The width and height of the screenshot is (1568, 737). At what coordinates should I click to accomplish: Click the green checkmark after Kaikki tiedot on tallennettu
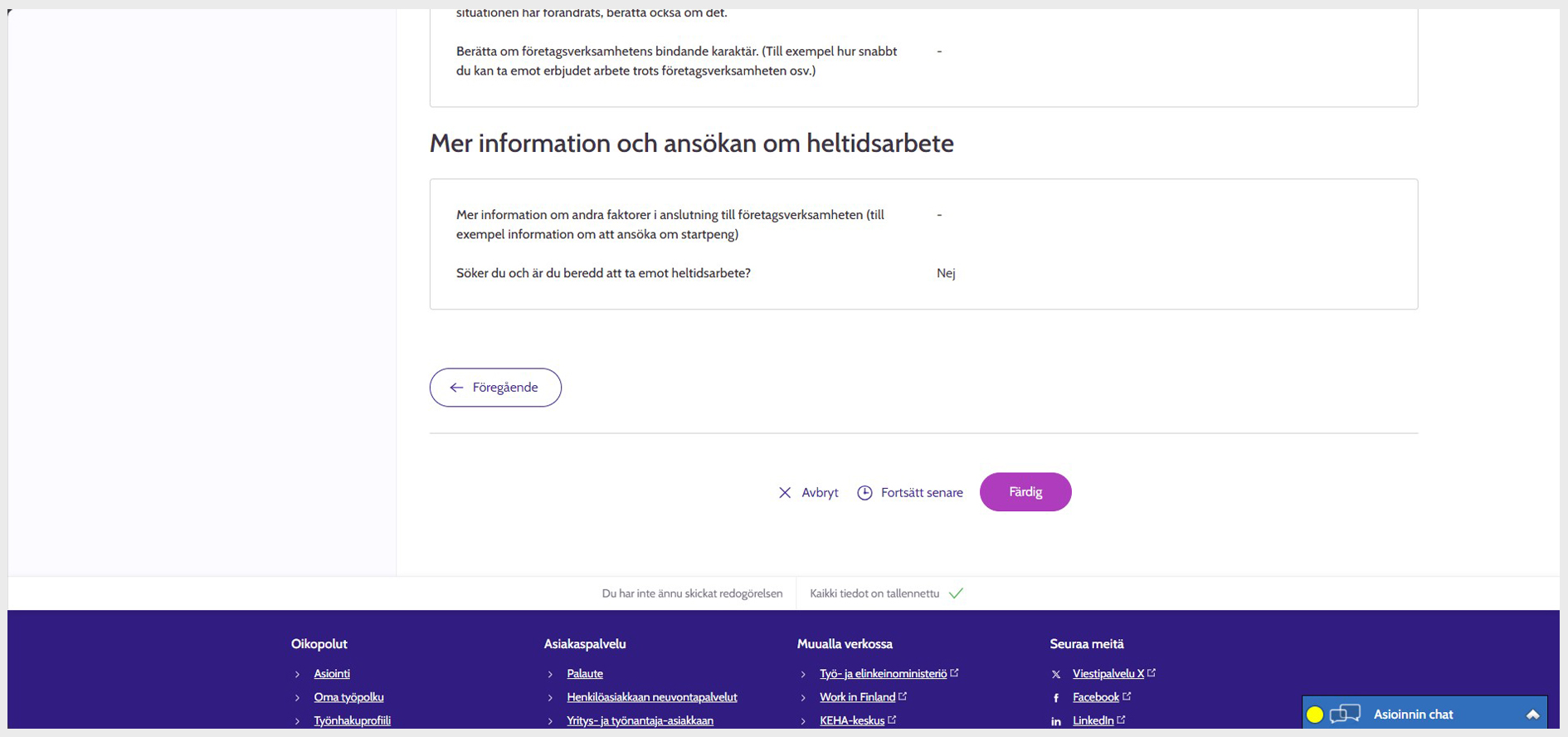pos(956,593)
